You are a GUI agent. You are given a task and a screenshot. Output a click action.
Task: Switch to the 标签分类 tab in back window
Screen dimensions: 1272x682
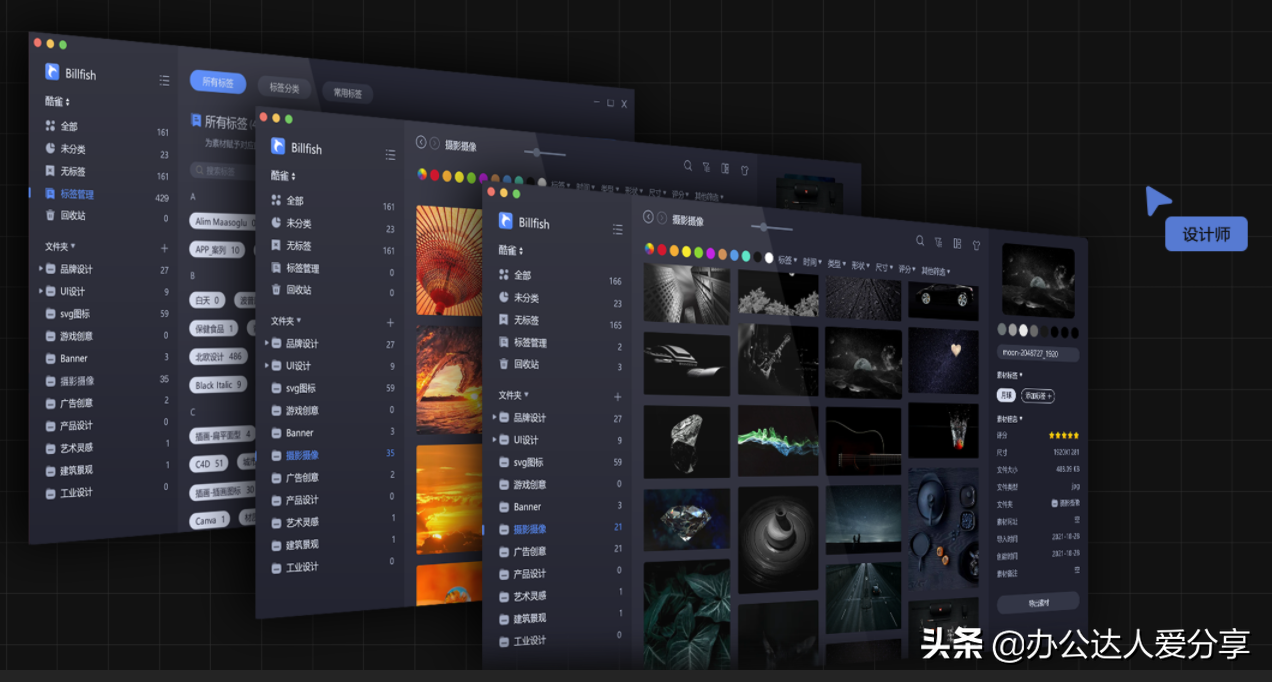pyautogui.click(x=284, y=88)
